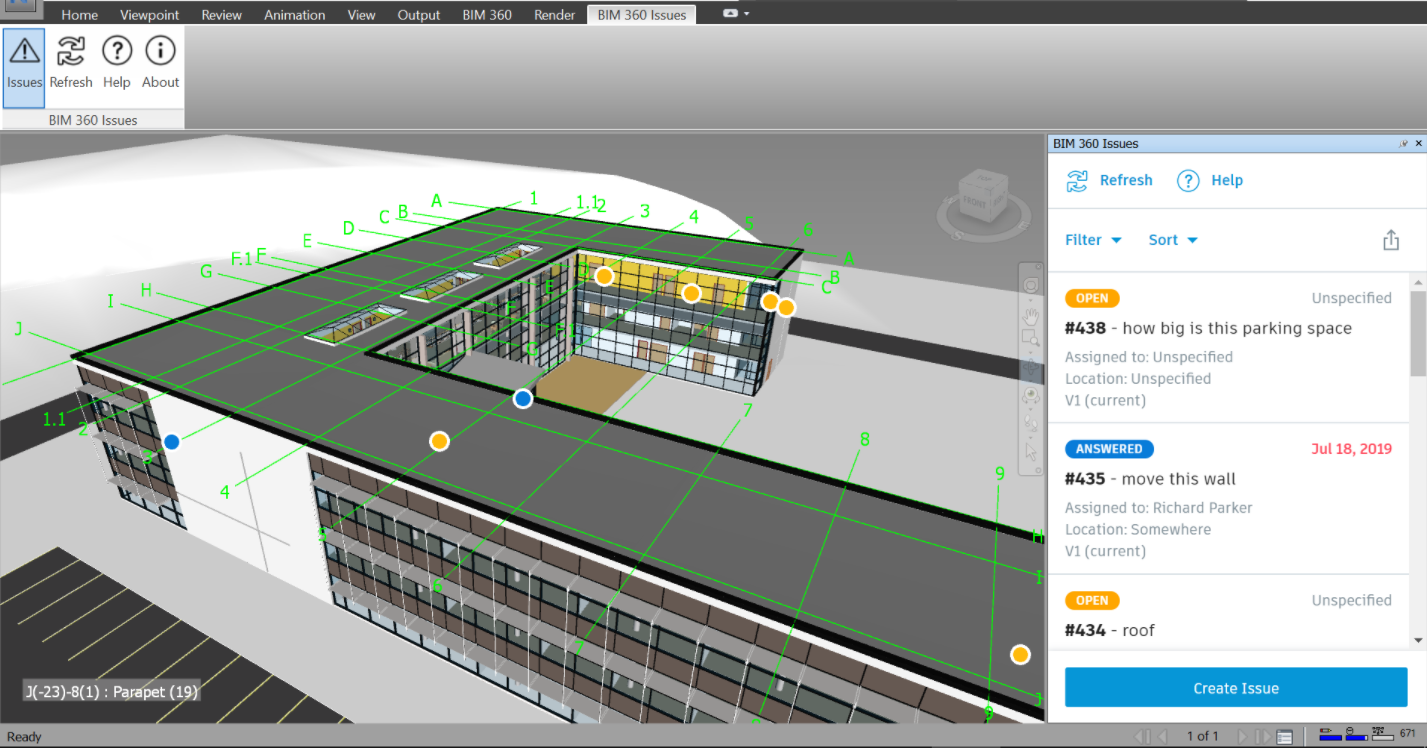This screenshot has width=1427, height=751.
Task: Click the issues list scroll-down arrow
Action: 1418,640
